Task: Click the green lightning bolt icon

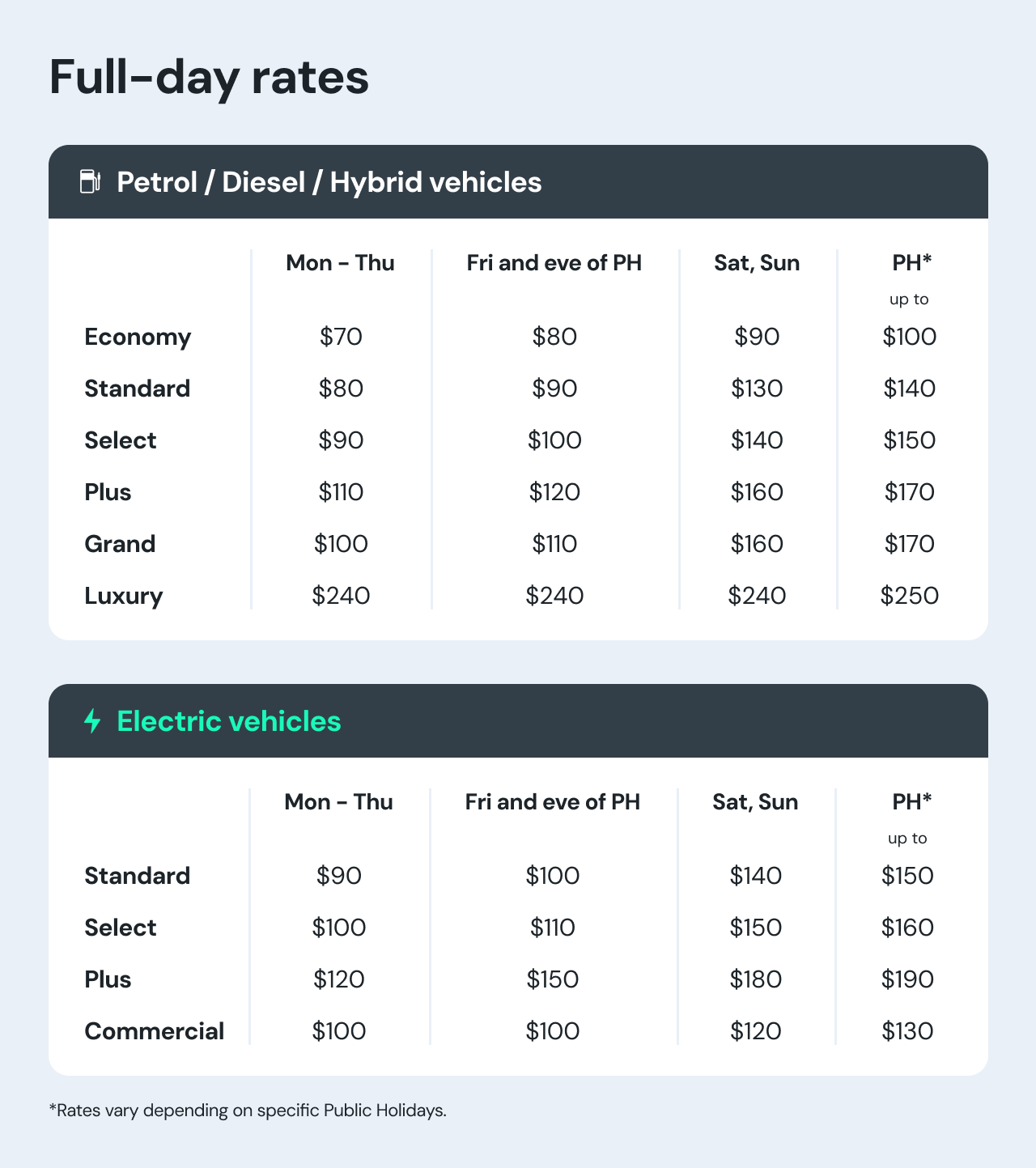Action: point(92,720)
